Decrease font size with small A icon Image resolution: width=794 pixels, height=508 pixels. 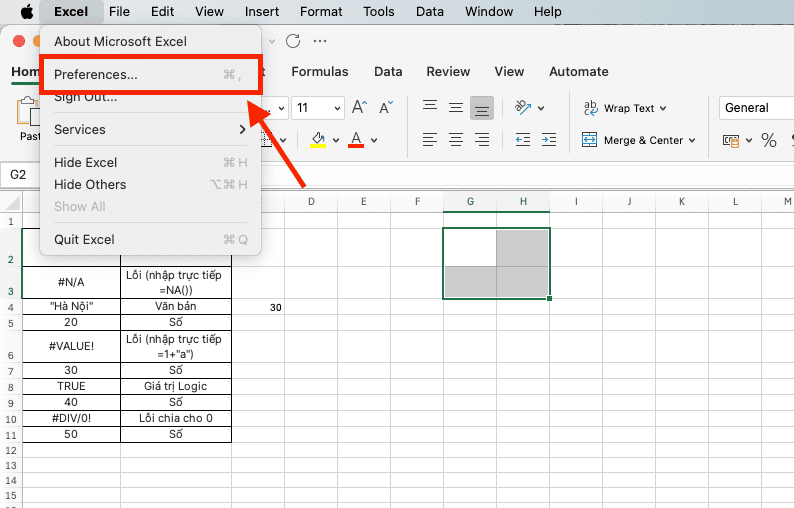click(x=386, y=107)
